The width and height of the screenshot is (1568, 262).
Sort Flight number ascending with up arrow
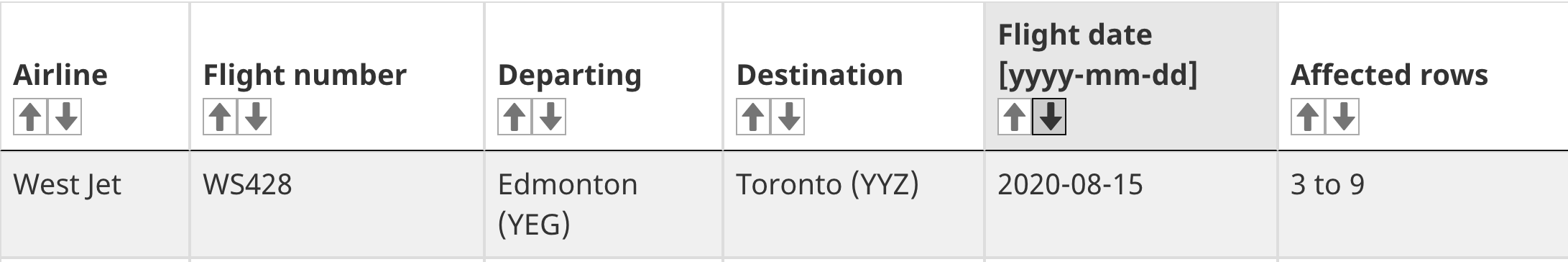[220, 117]
